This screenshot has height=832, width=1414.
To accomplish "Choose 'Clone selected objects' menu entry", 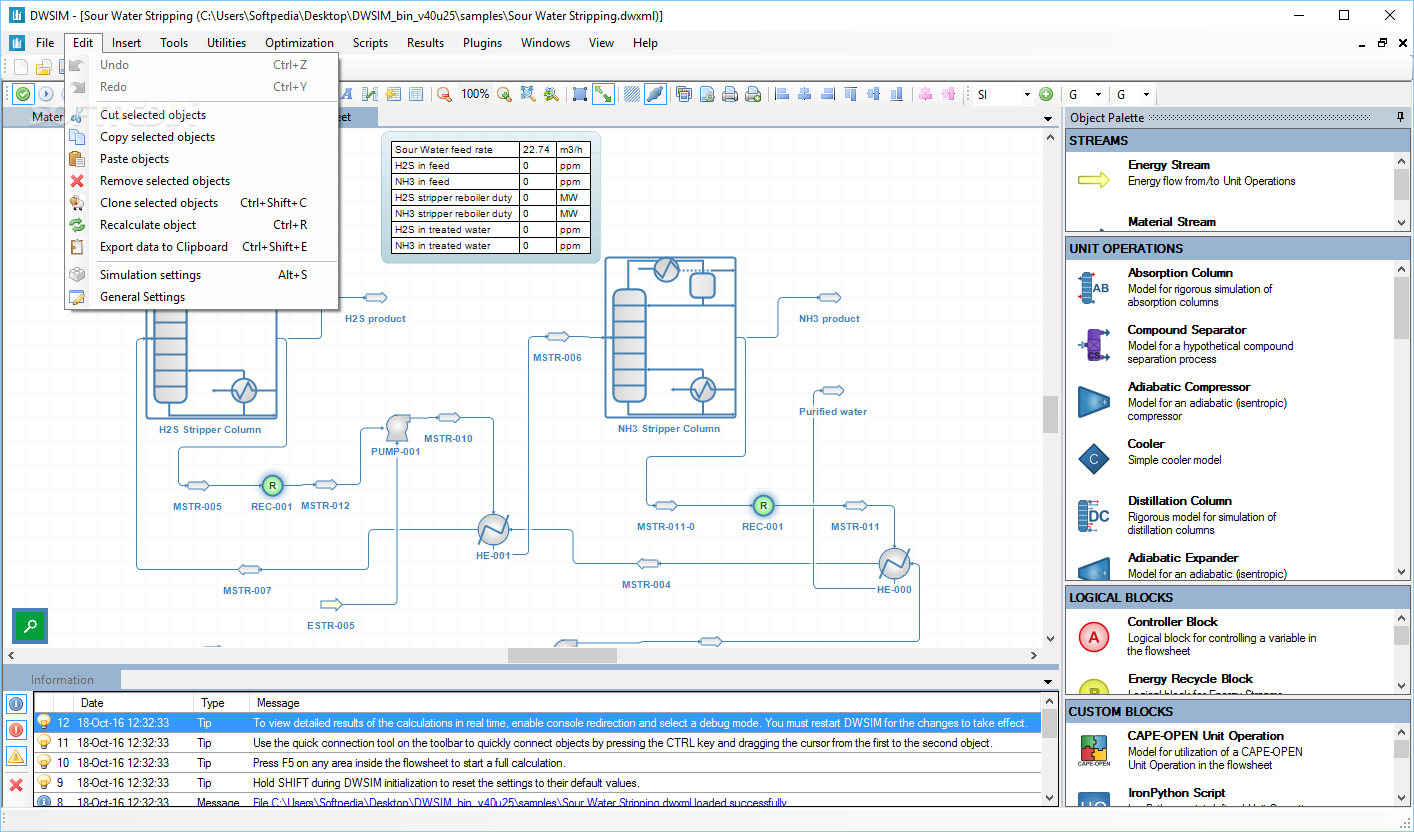I will pyautogui.click(x=202, y=203).
